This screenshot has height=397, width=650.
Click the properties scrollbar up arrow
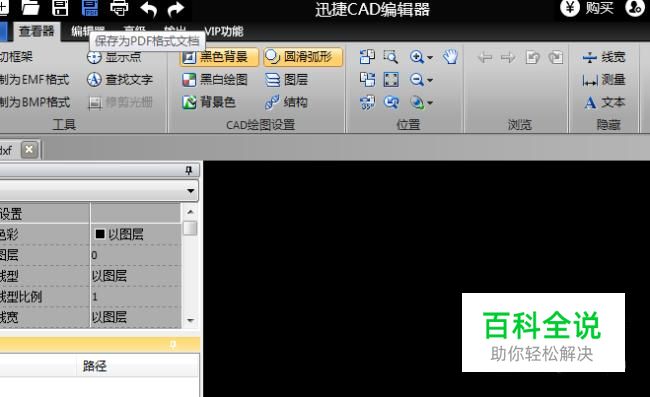pos(190,212)
